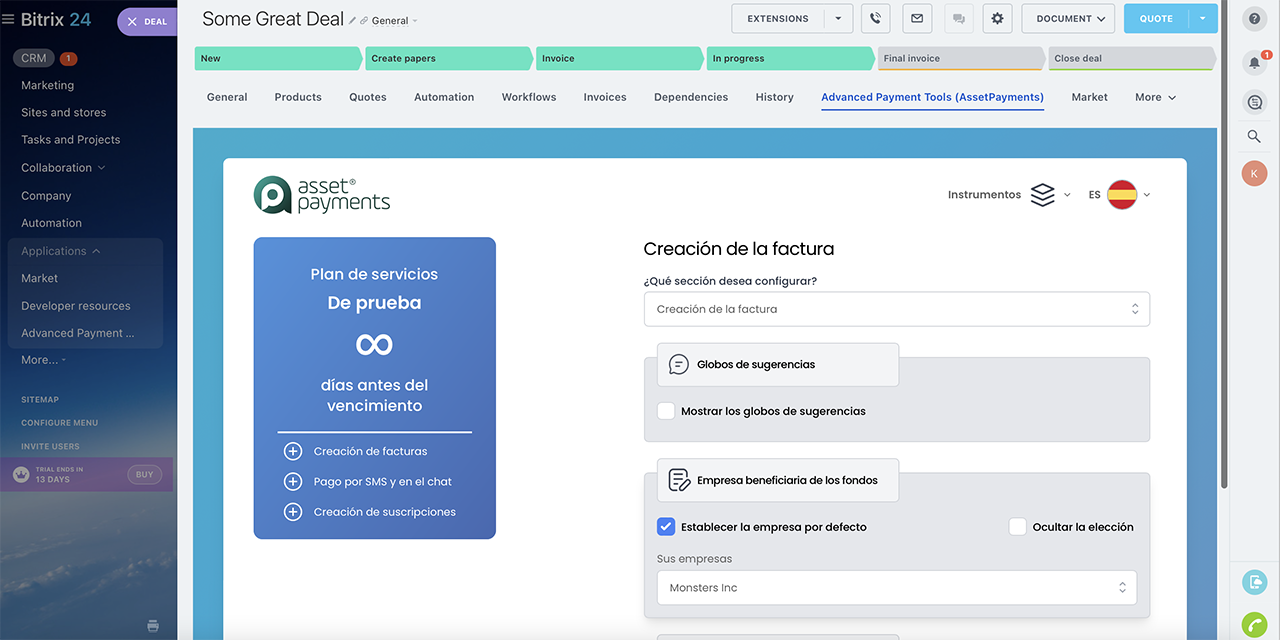The image size is (1280, 640).
Task: Open the help question mark icon
Action: 1254,19
